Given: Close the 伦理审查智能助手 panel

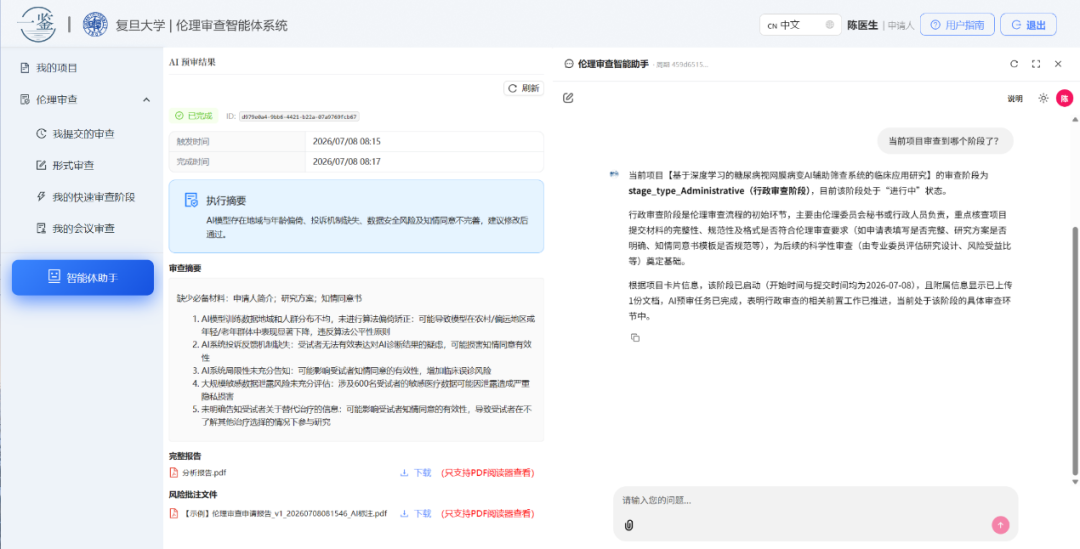Looking at the screenshot, I should point(1058,63).
